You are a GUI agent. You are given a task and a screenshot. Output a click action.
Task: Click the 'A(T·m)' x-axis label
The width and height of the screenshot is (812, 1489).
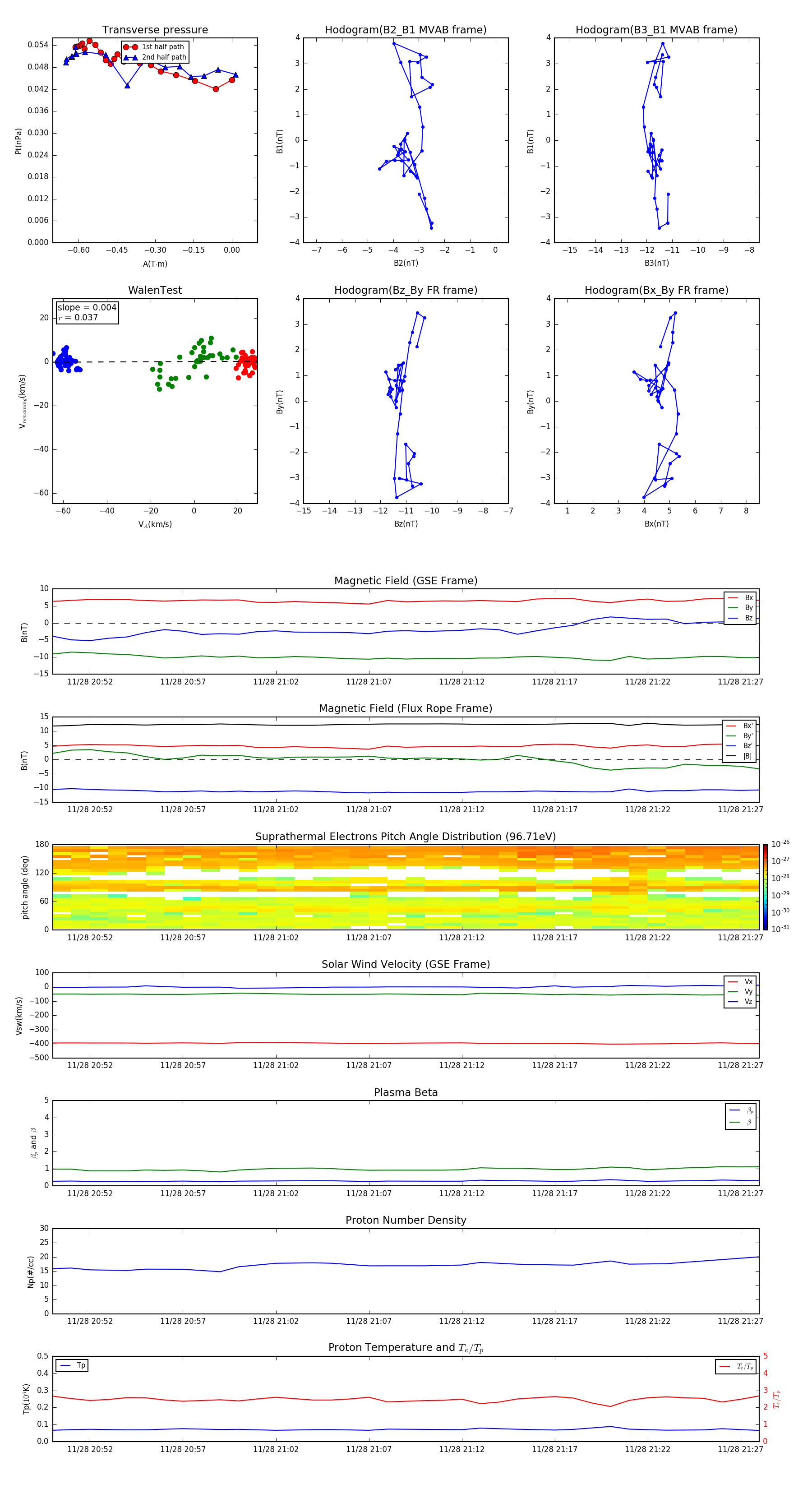coord(155,264)
